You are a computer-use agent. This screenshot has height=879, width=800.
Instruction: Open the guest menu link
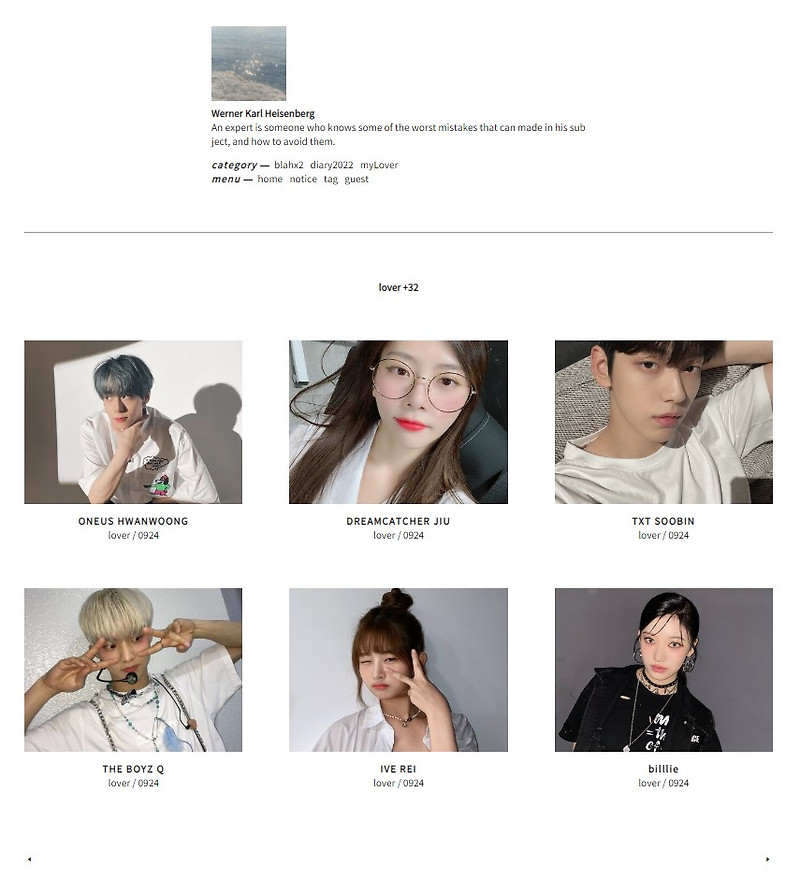point(357,179)
